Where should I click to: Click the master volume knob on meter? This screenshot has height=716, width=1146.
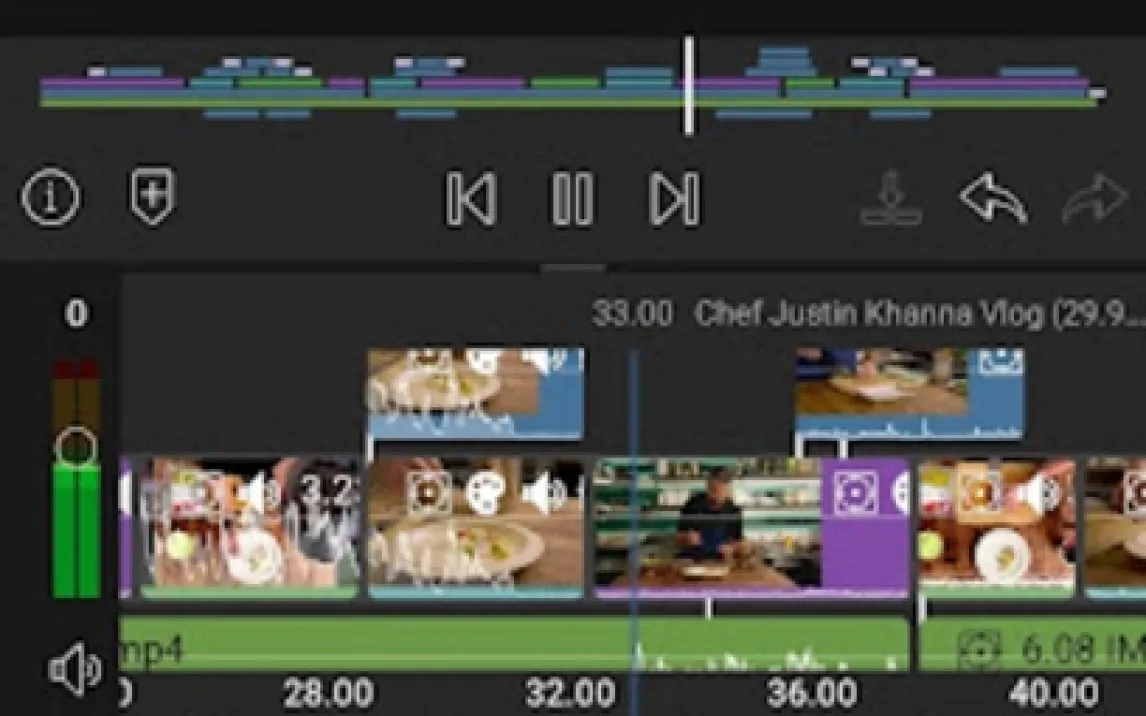tap(76, 447)
